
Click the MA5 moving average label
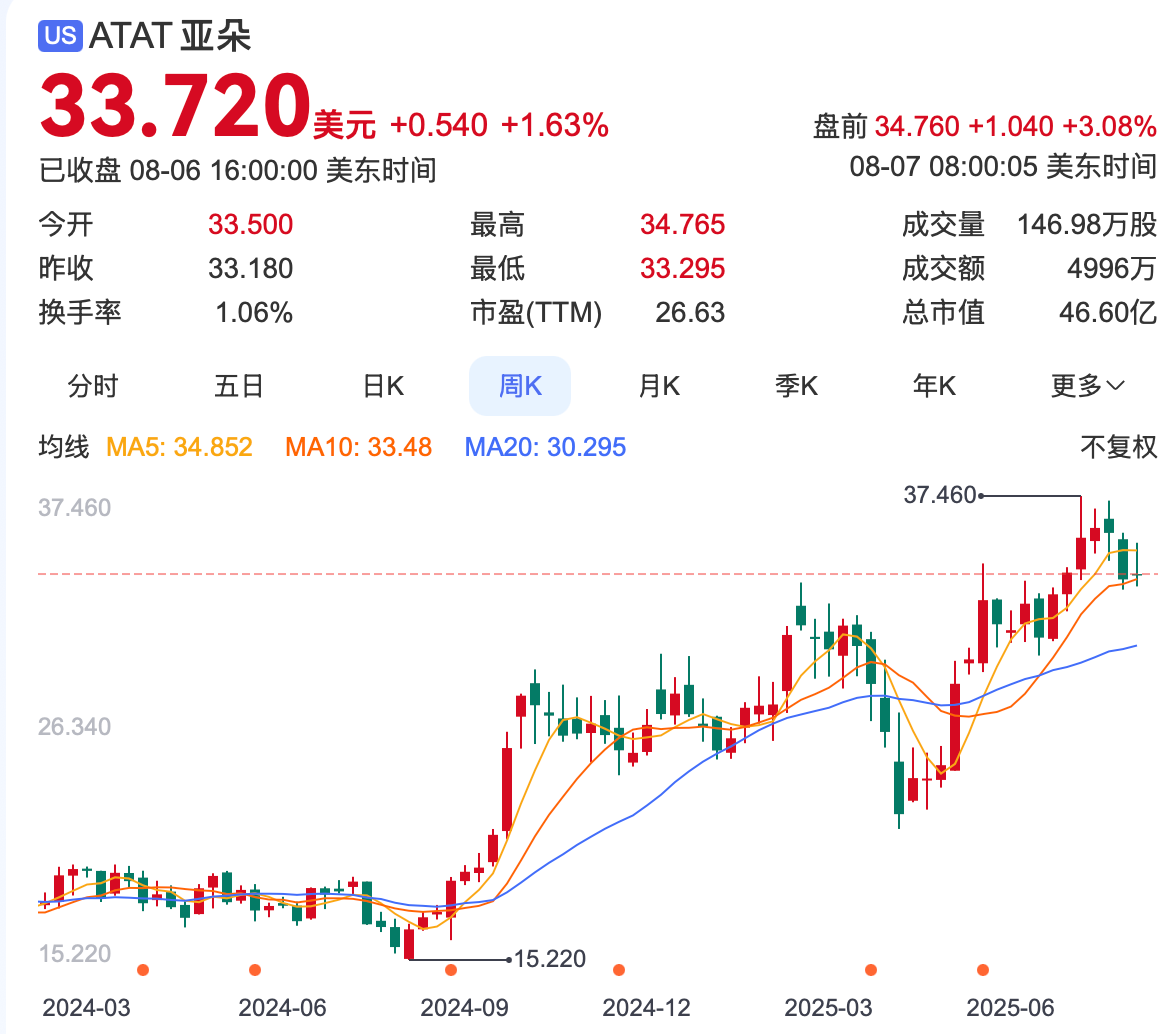pyautogui.click(x=179, y=446)
